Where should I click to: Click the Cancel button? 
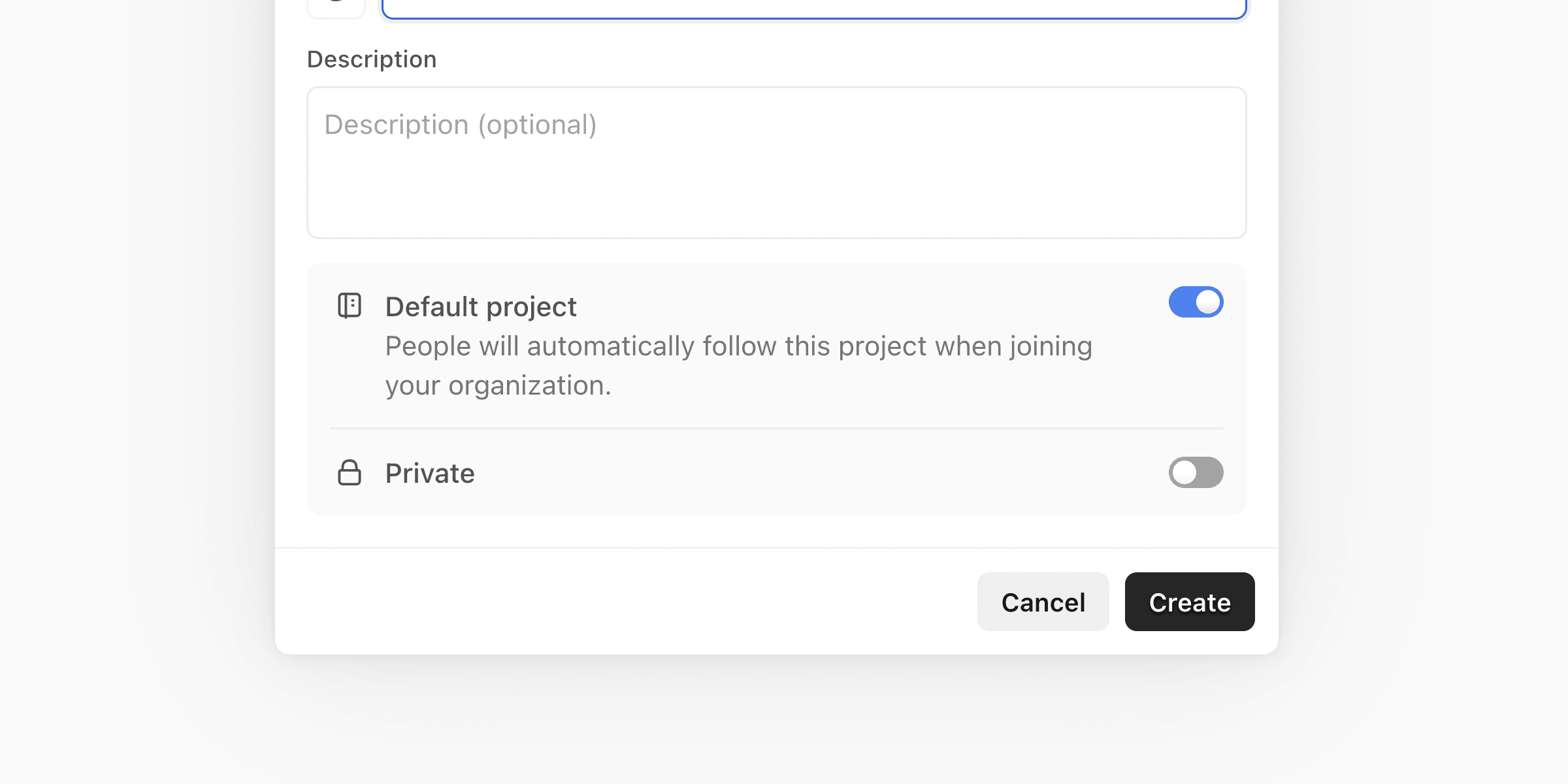[1043, 601]
